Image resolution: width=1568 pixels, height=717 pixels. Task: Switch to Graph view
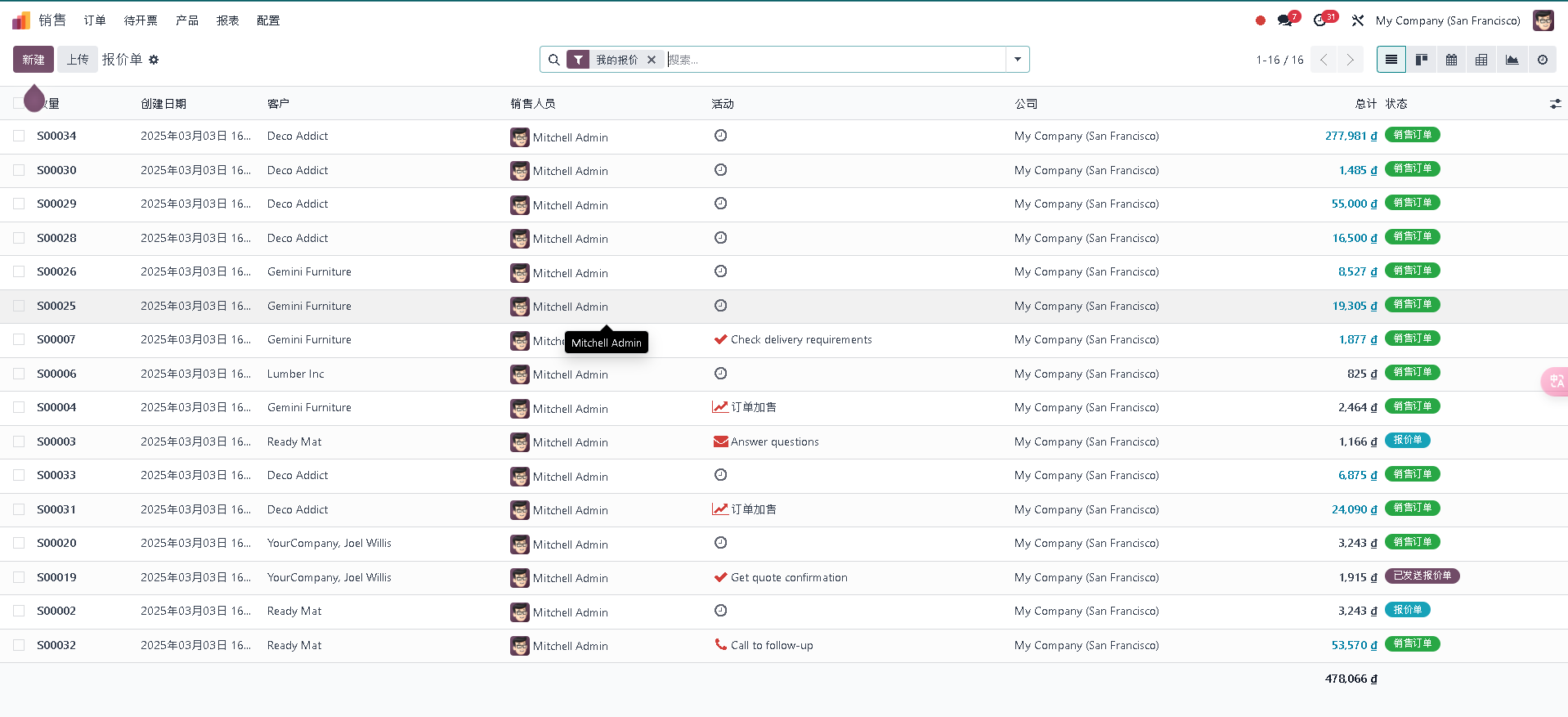[x=1512, y=60]
